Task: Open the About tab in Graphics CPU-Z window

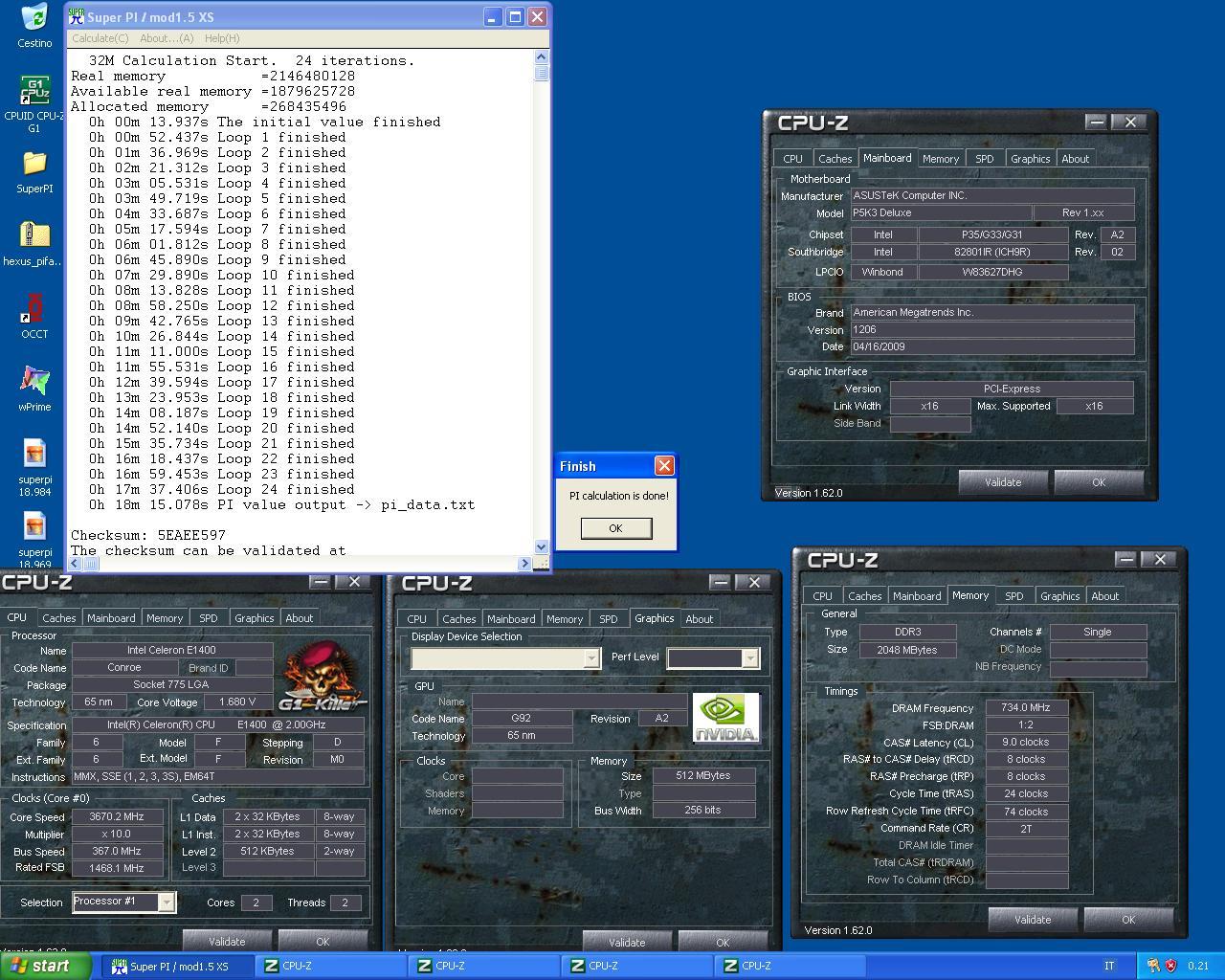Action: pos(699,619)
